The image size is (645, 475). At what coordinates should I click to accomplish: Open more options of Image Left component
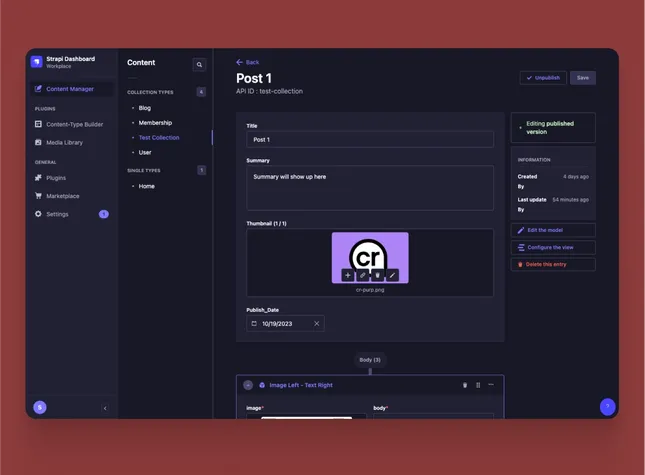coord(491,385)
